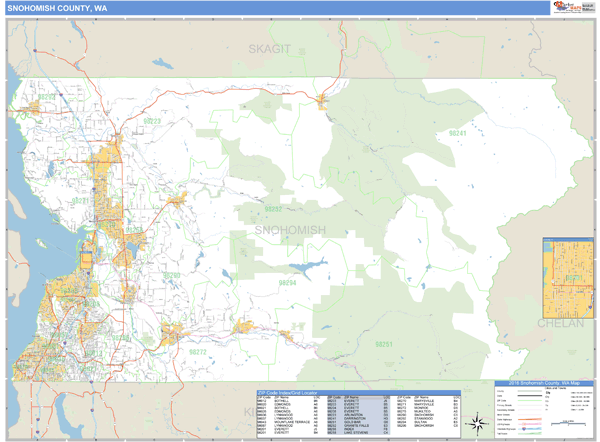Screen dimensions: 600x442
Task: Select ZIP code label 98208
Action: click(x=91, y=304)
